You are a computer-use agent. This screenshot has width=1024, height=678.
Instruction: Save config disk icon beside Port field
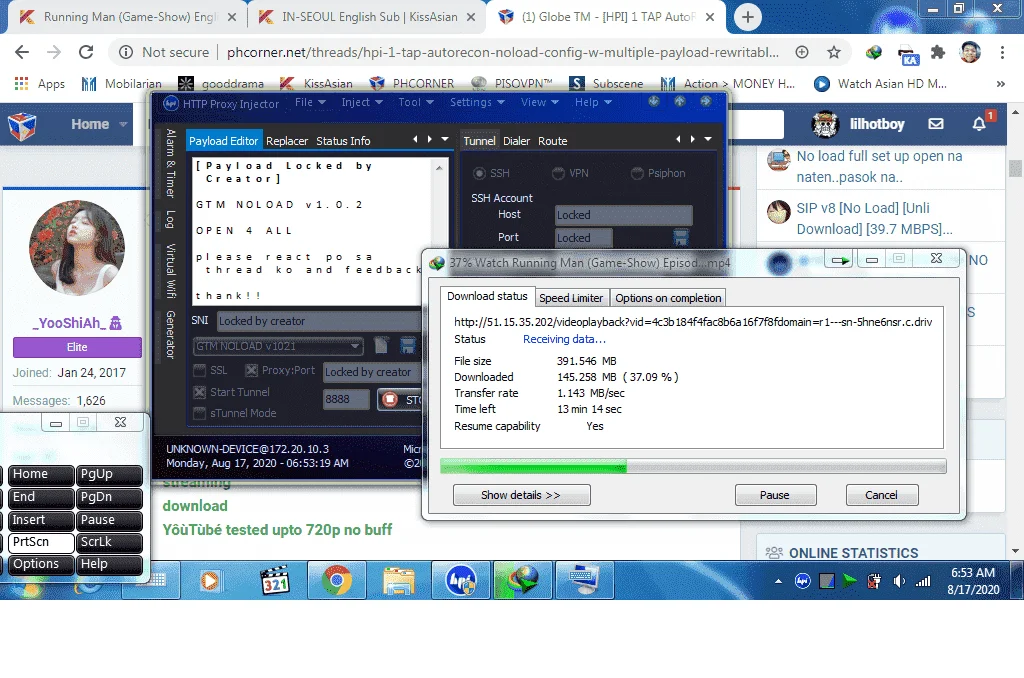(x=680, y=236)
